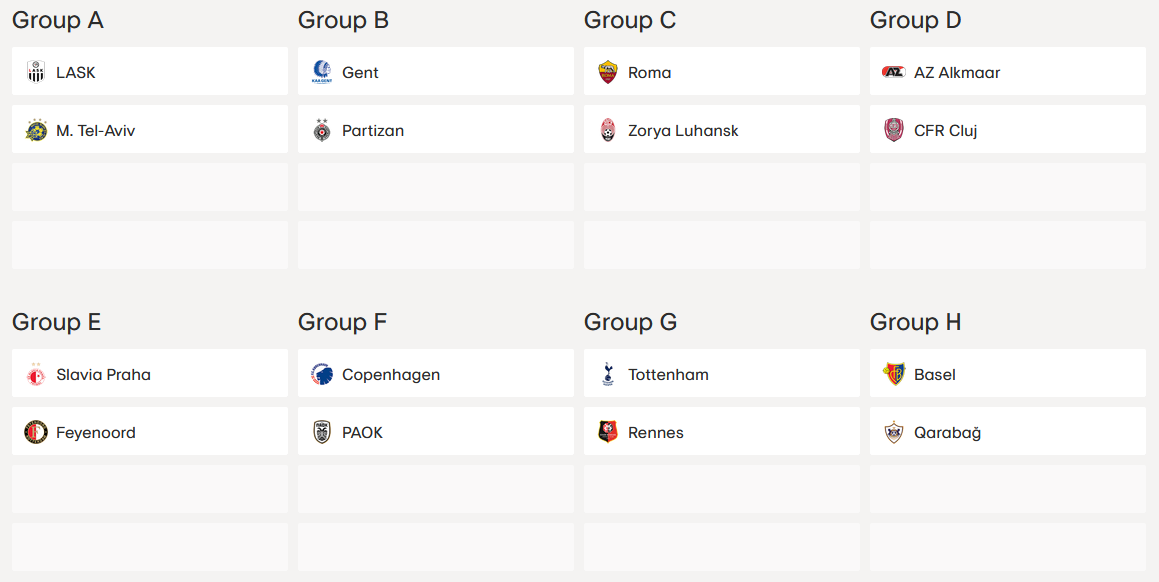Open the Slavia Praha team link

[x=103, y=374]
